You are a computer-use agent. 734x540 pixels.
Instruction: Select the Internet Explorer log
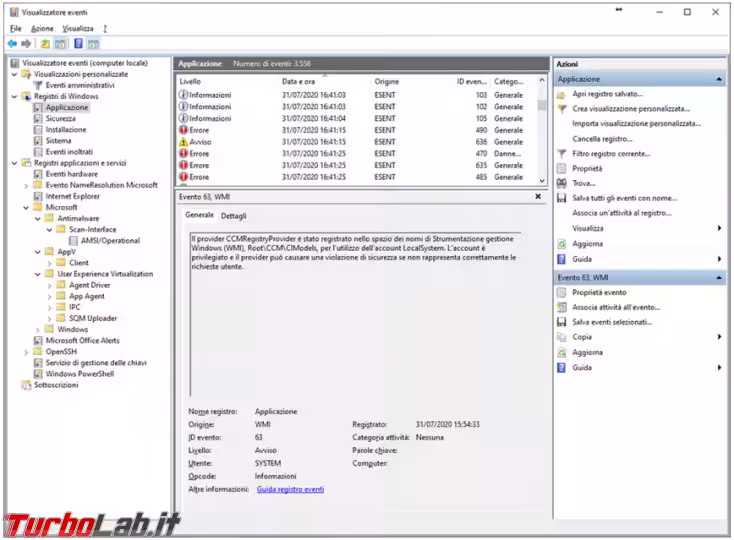tap(73, 196)
